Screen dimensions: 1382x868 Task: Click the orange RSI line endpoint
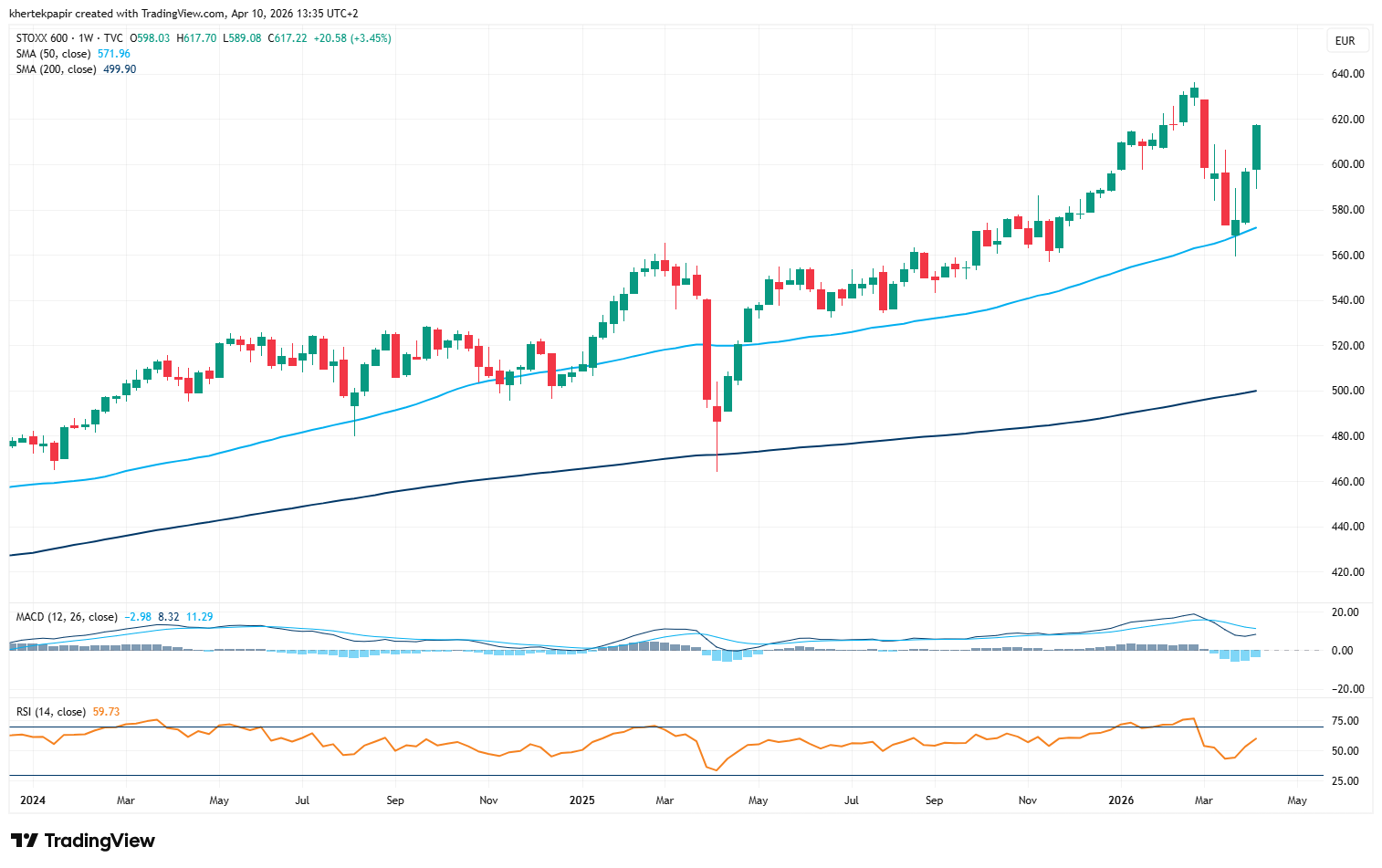[x=1257, y=738]
